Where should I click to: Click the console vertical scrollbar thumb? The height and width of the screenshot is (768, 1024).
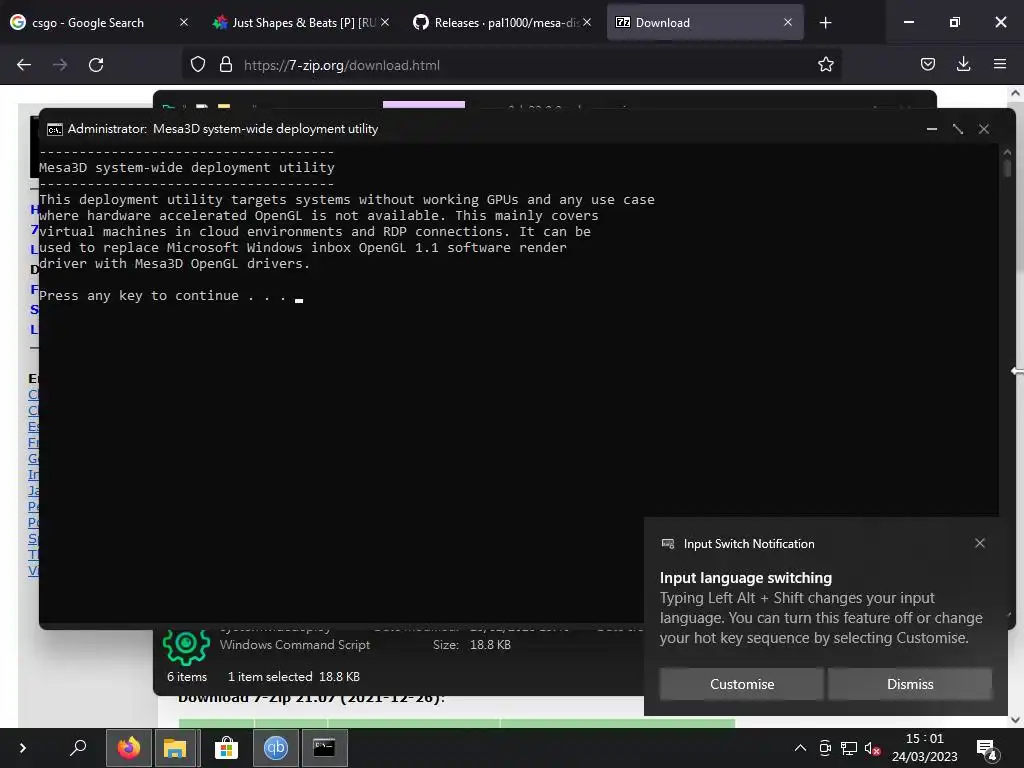1008,167
